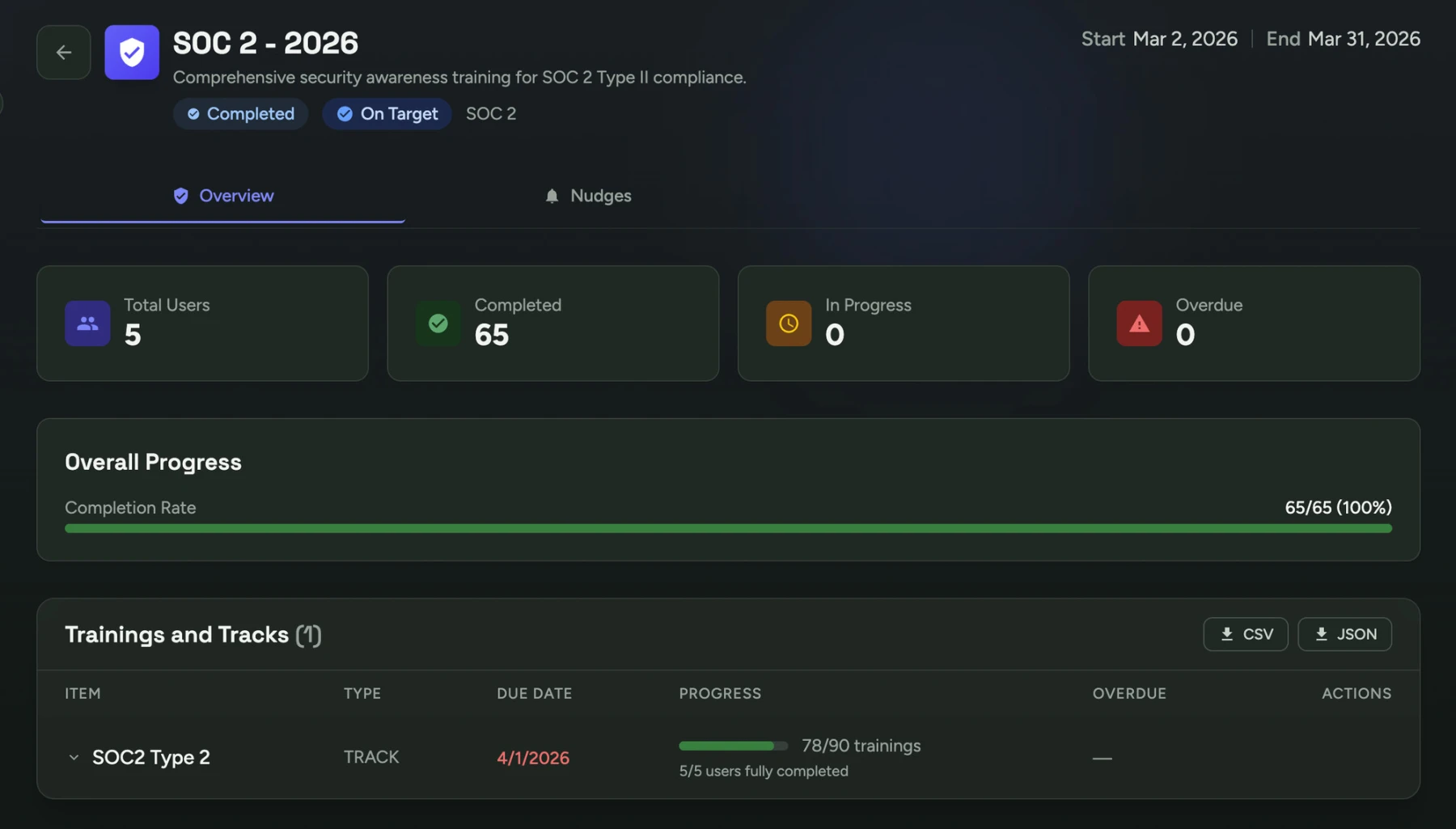
Task: Click the SOC2 Type 2 trainings progress bar
Action: (733, 746)
